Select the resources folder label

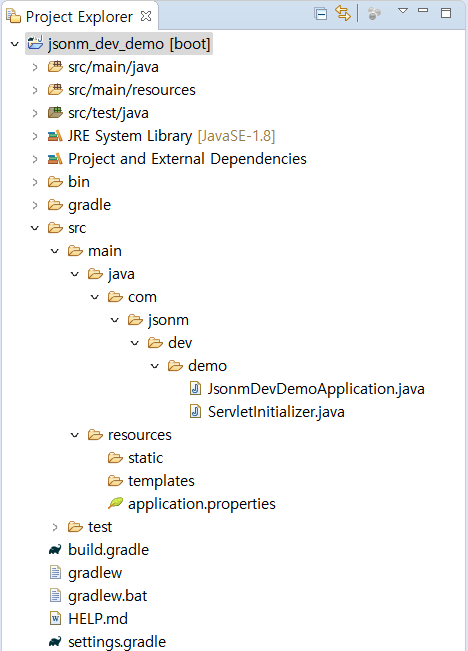140,435
